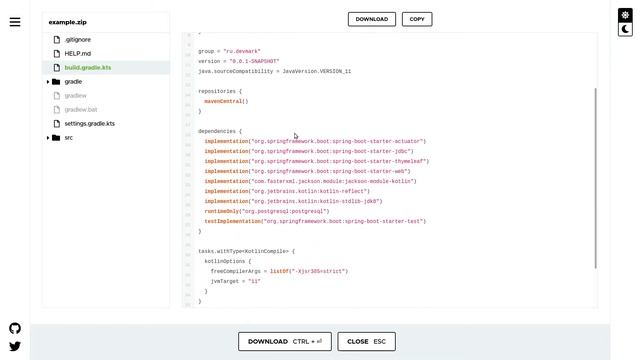The height and width of the screenshot is (360, 640).
Task: Click the runtimeOnly postgresql line
Action: [267, 211]
